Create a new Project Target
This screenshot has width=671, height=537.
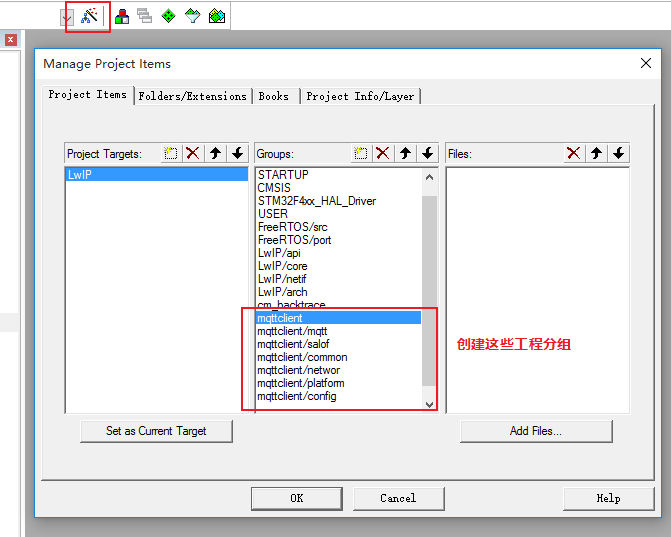click(x=171, y=153)
